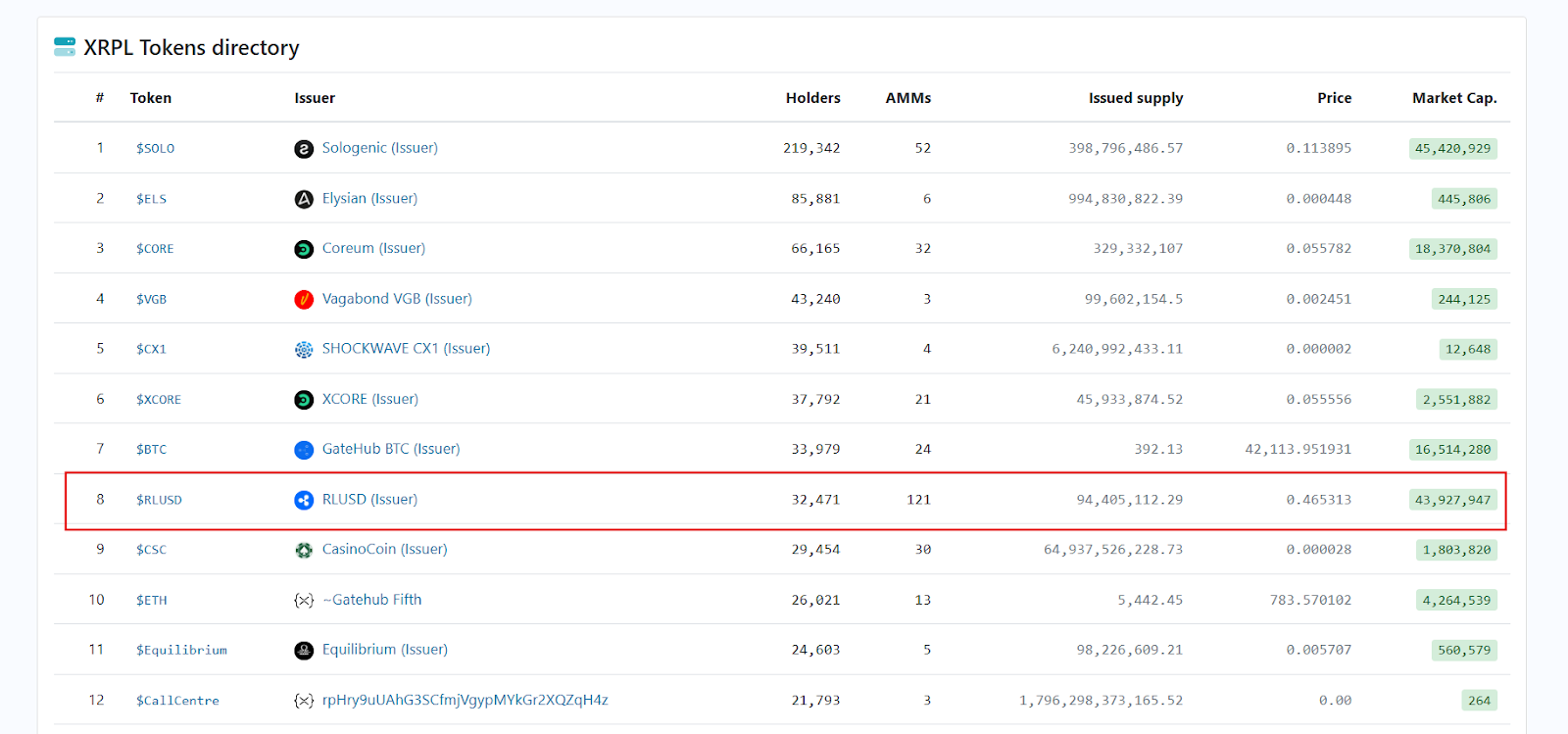Open the $BTC token link
Viewport: 1568px width, 734px height.
click(151, 450)
